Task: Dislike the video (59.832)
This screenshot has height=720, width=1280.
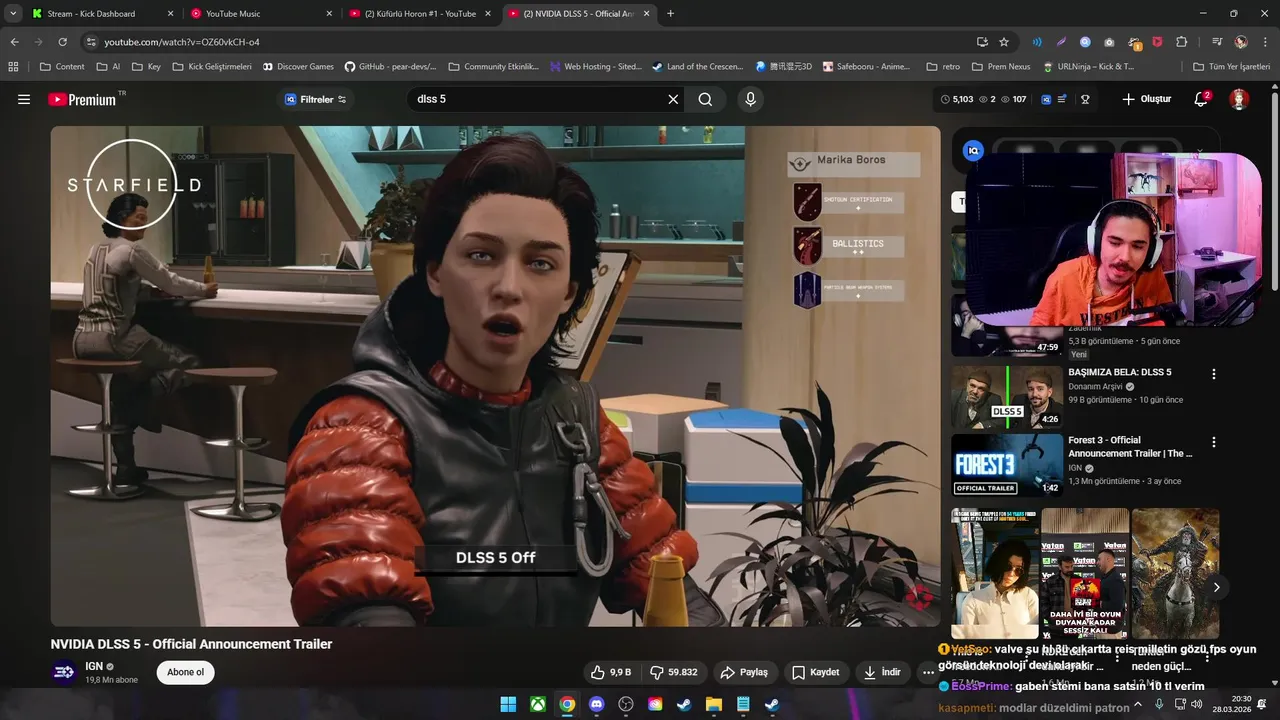Action: click(674, 672)
